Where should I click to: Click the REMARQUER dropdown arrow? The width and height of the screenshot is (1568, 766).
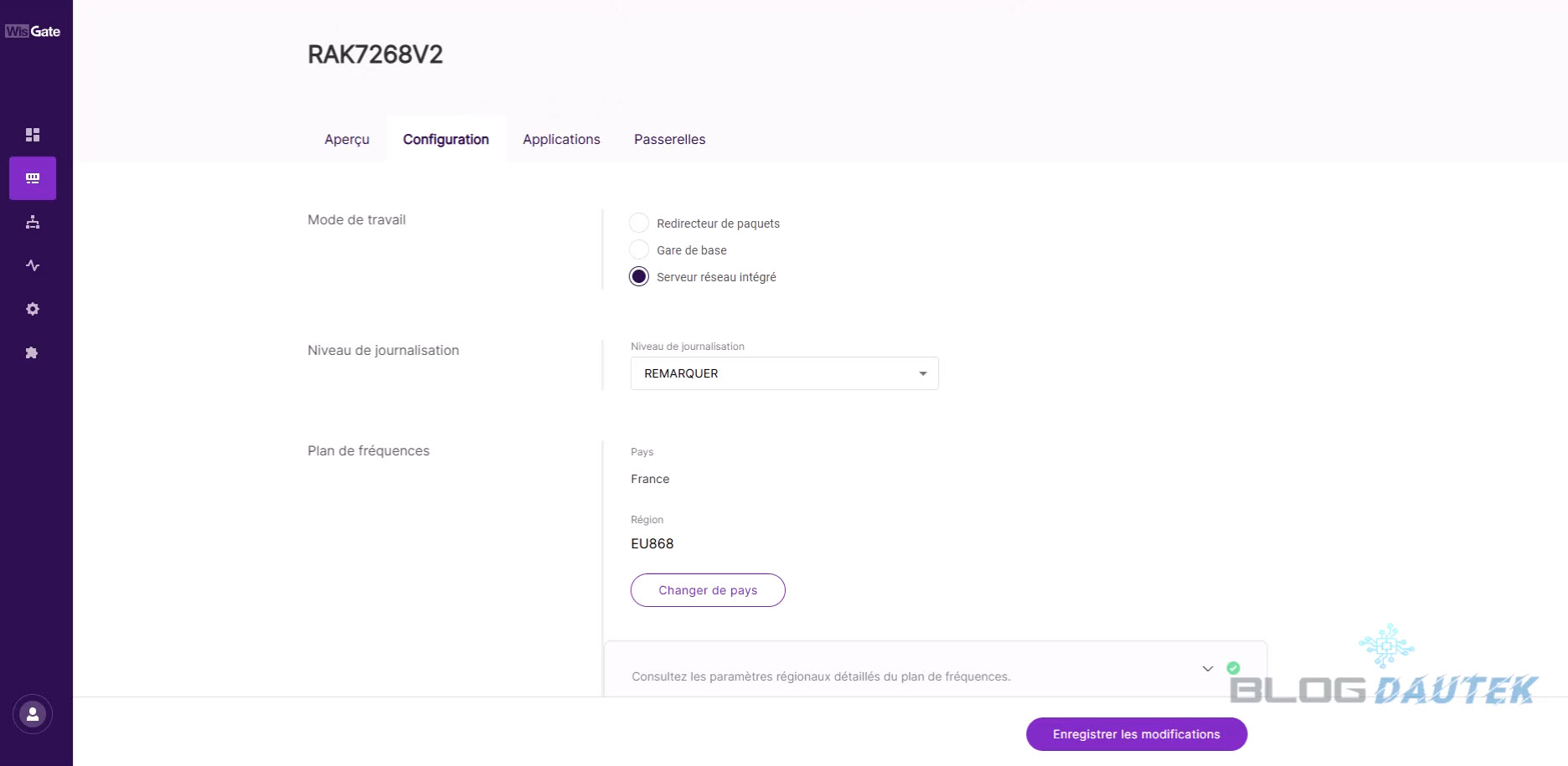click(922, 373)
